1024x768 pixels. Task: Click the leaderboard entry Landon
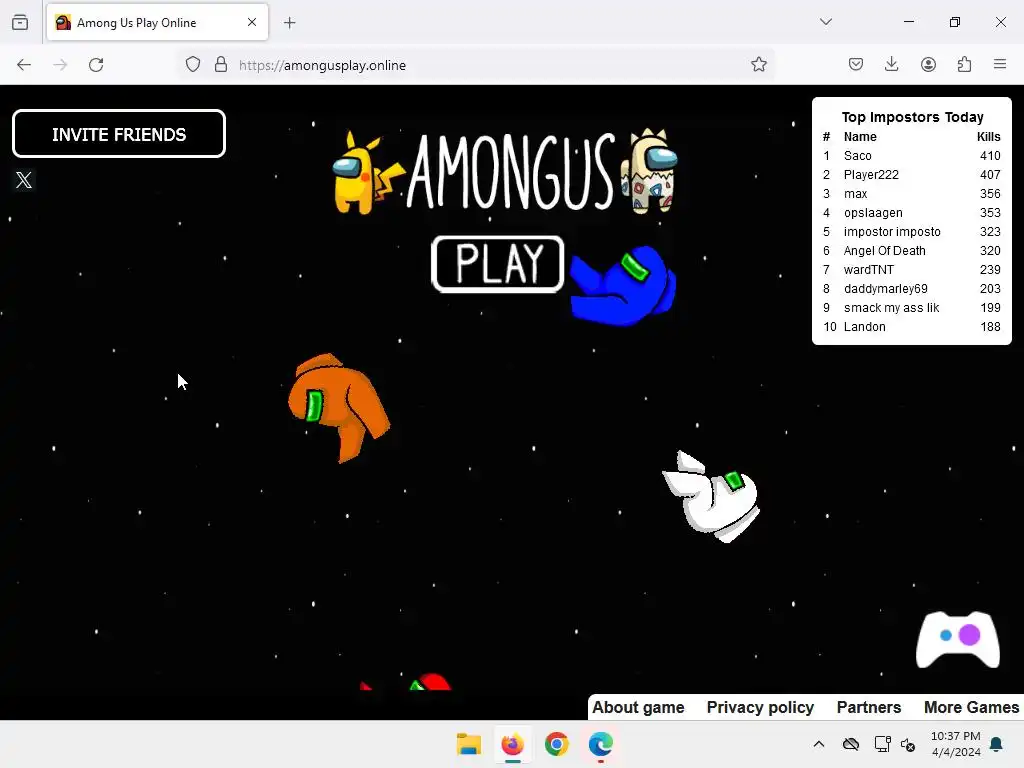[865, 327]
